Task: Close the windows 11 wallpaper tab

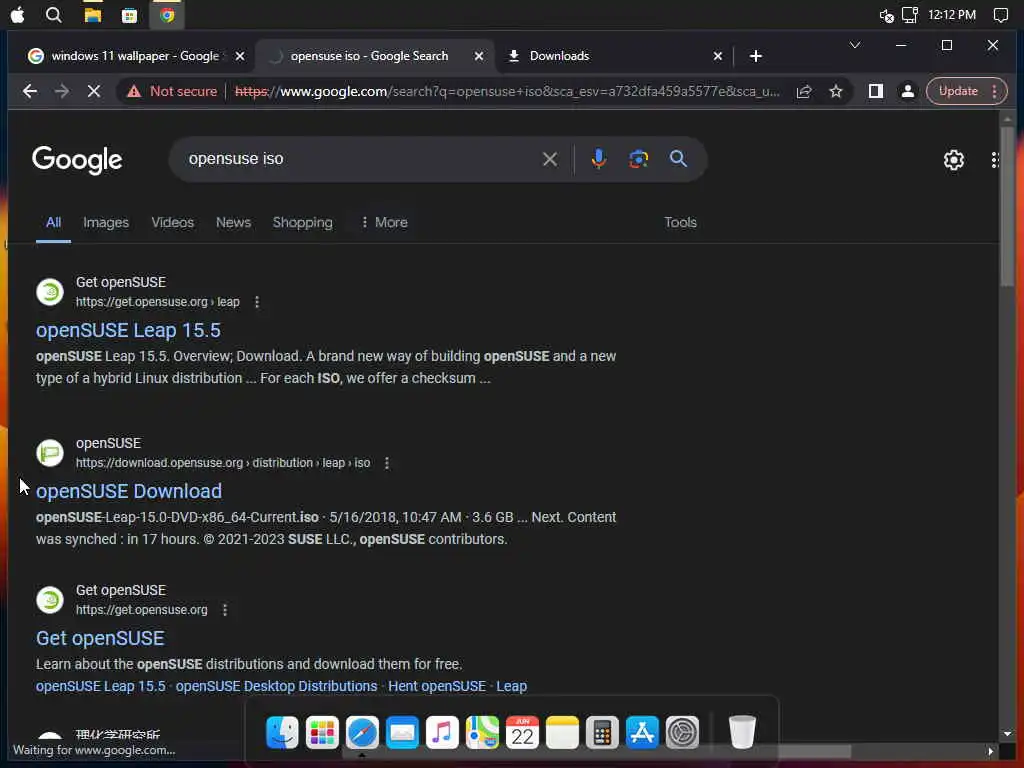Action: coord(240,56)
